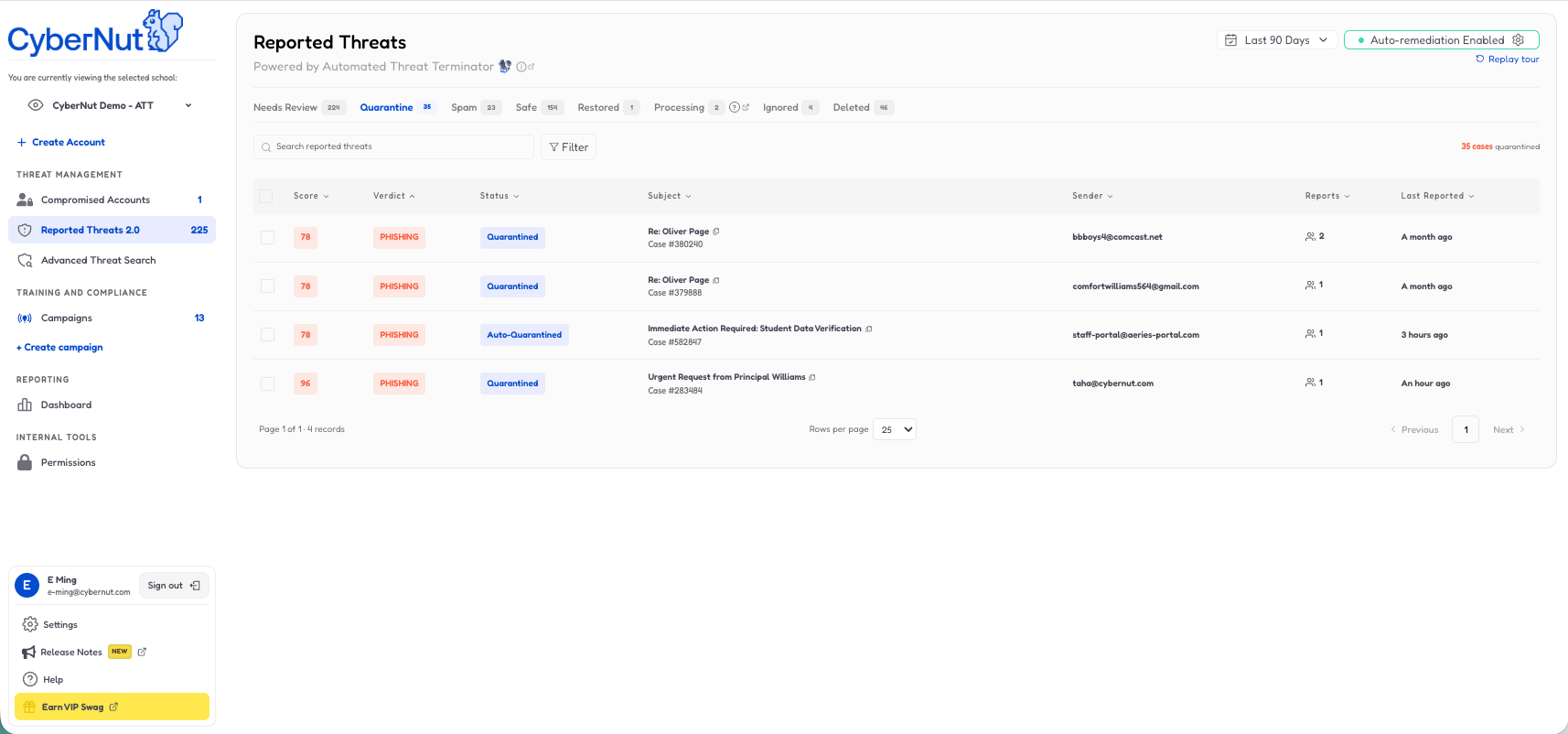This screenshot has height=734, width=1568.
Task: Click the calendar icon for date range
Action: click(x=1231, y=40)
